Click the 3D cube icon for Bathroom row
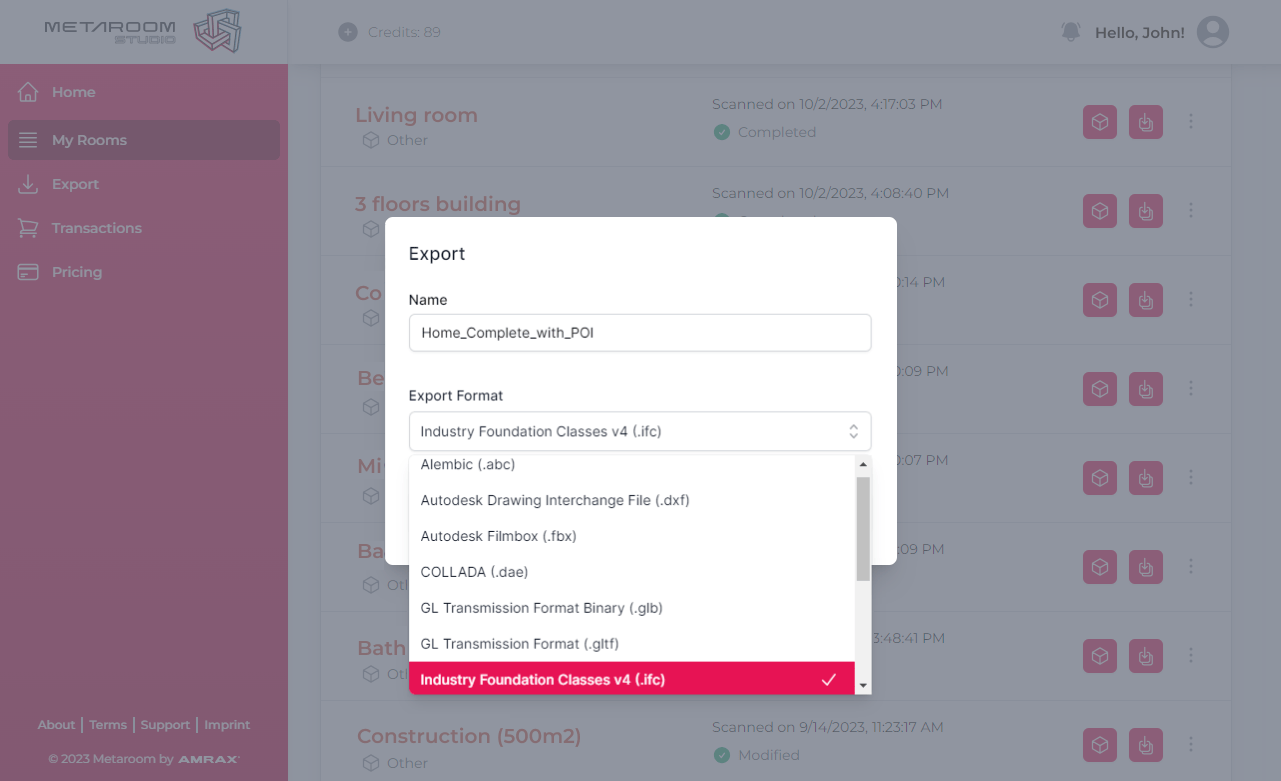 [x=1099, y=656]
